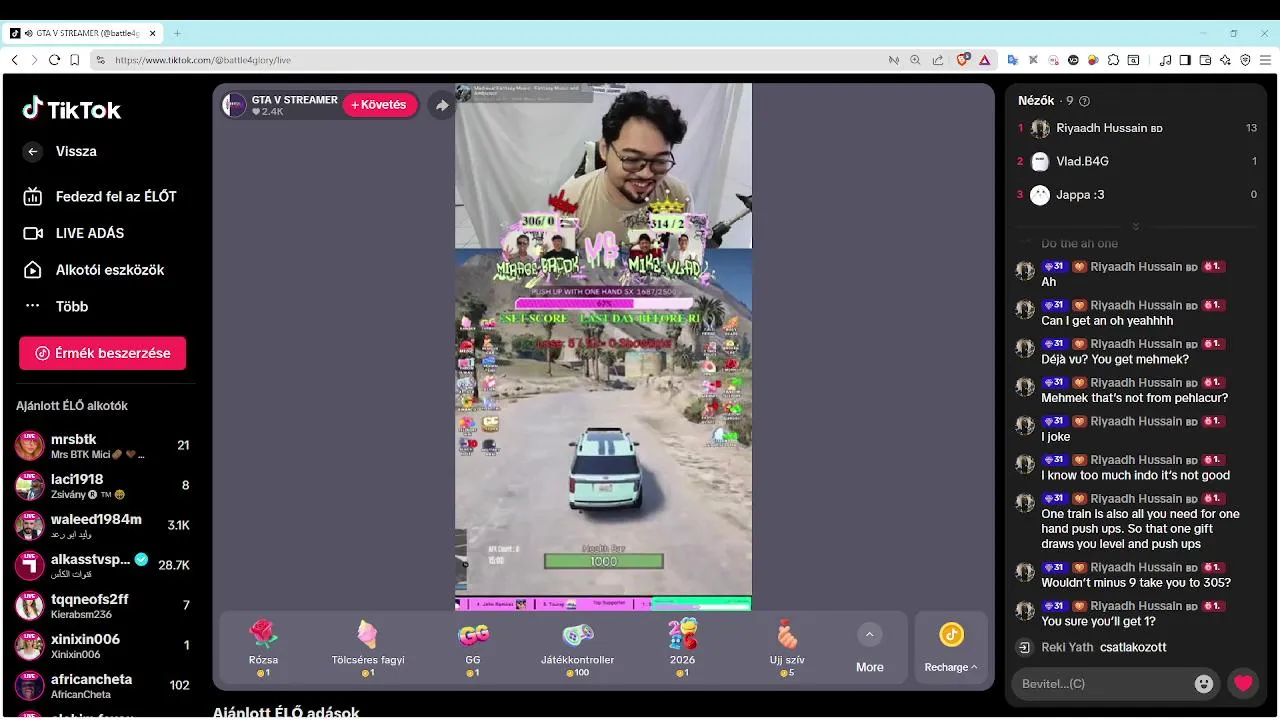Open the Brave VPN shield icon
The height and width of the screenshot is (720, 1280).
click(1245, 60)
